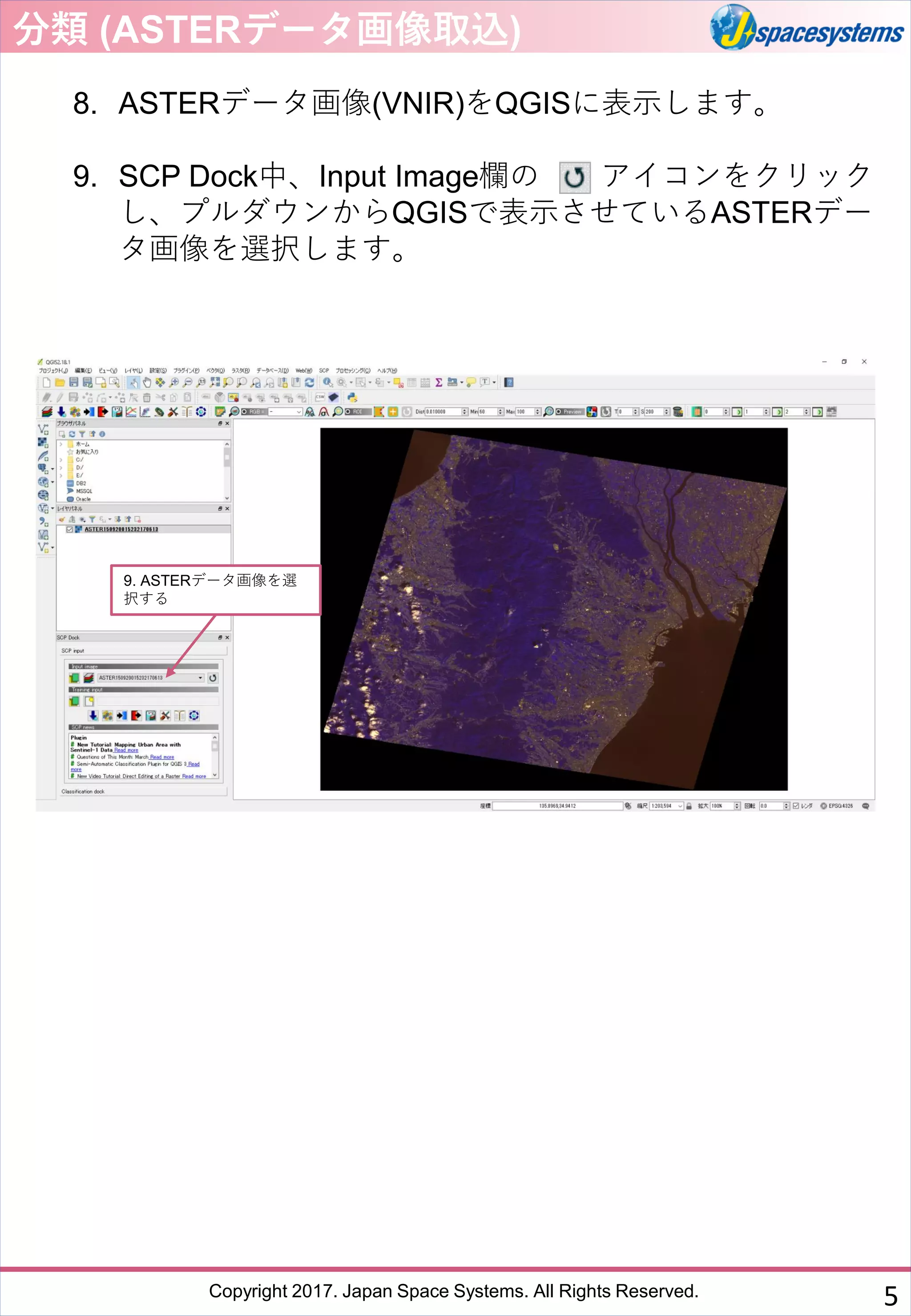Toggle the Preview radio button
Image resolution: width=911 pixels, height=1316 pixels.
(x=559, y=411)
